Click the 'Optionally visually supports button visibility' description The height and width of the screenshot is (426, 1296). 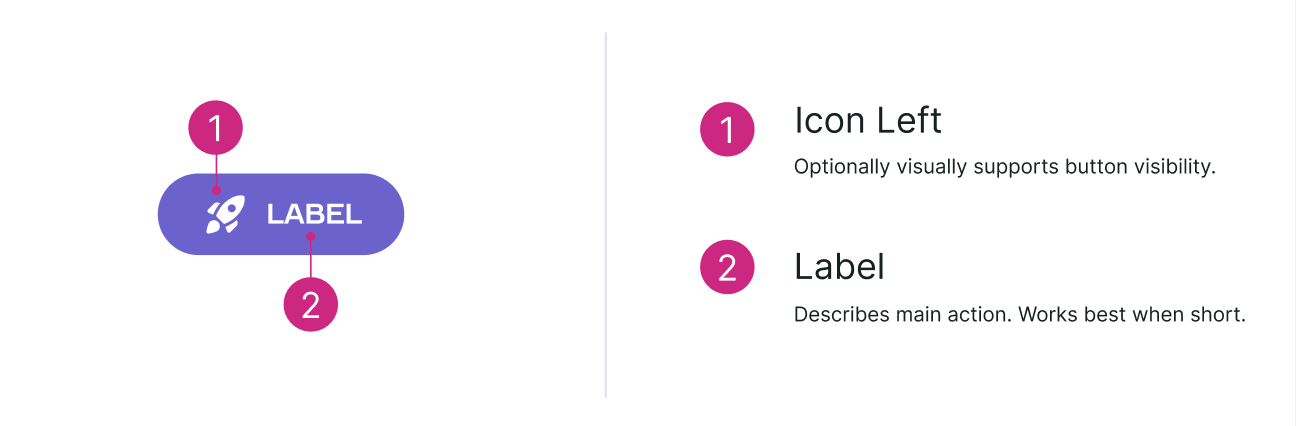click(1004, 166)
